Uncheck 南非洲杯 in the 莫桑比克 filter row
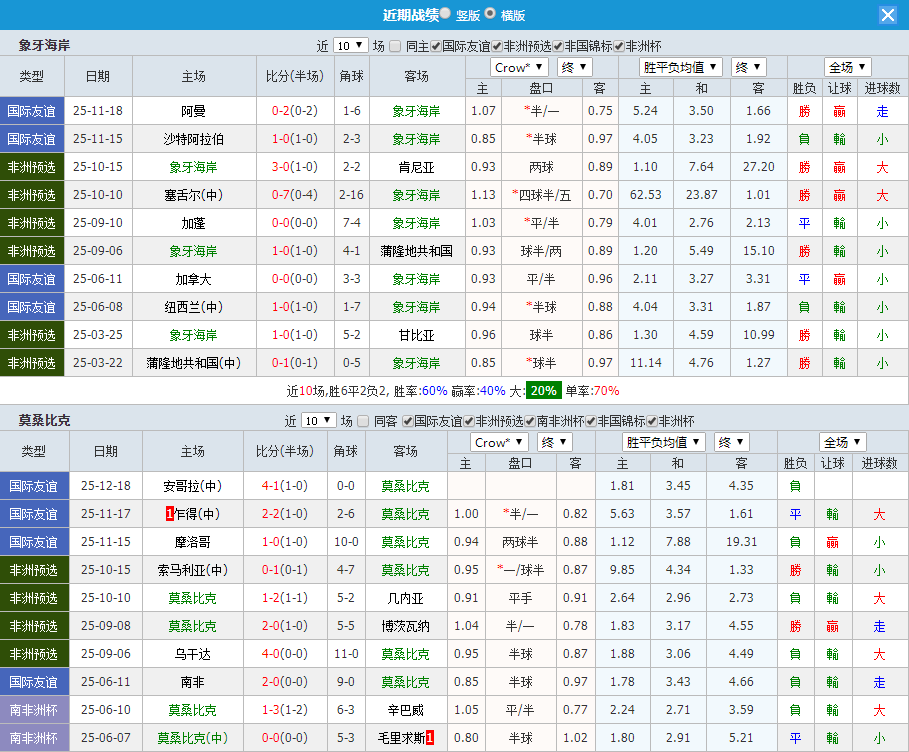Image resolution: width=909 pixels, height=752 pixels. click(x=531, y=421)
